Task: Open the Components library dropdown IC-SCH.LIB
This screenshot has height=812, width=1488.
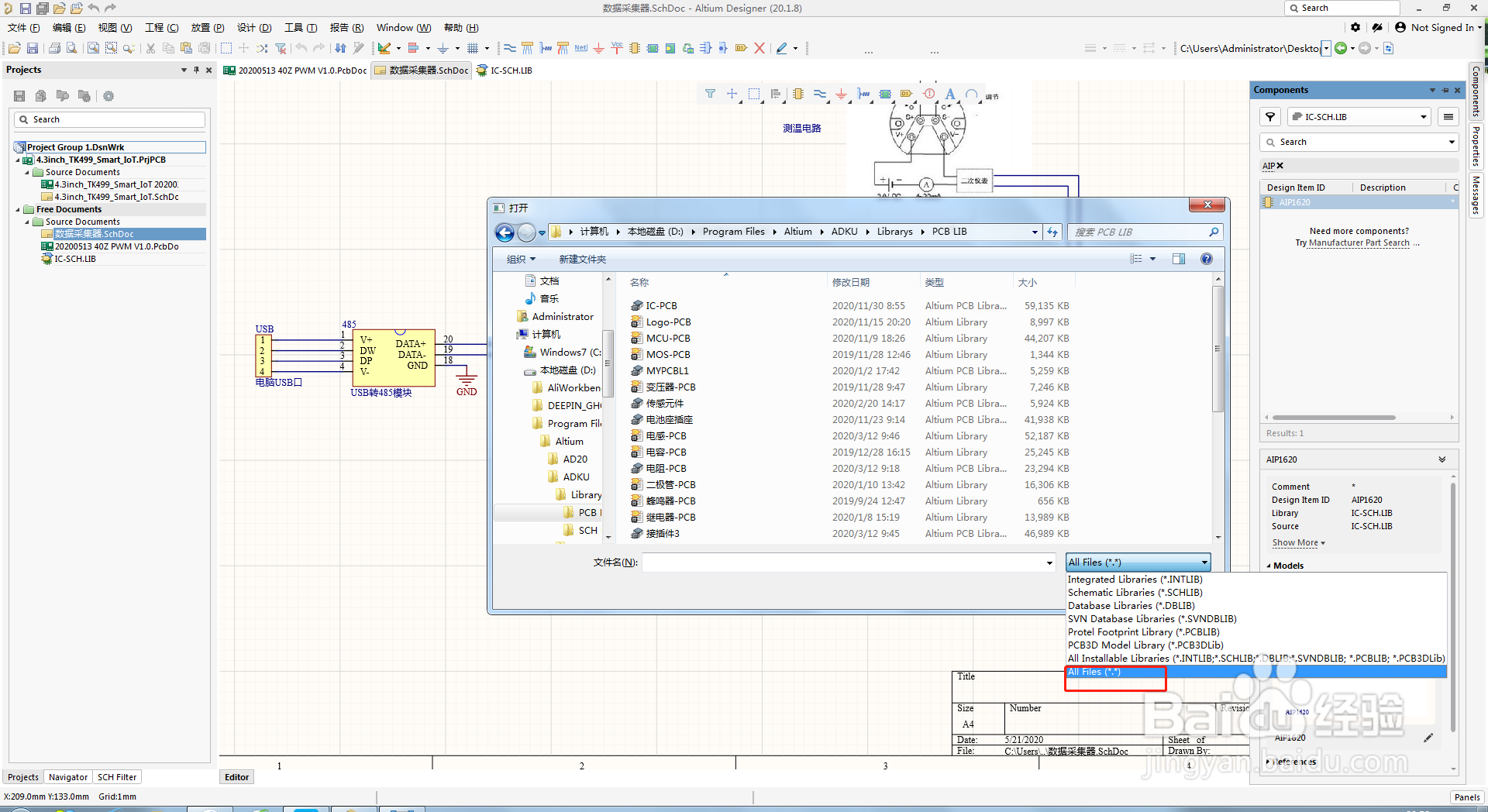Action: [x=1359, y=117]
